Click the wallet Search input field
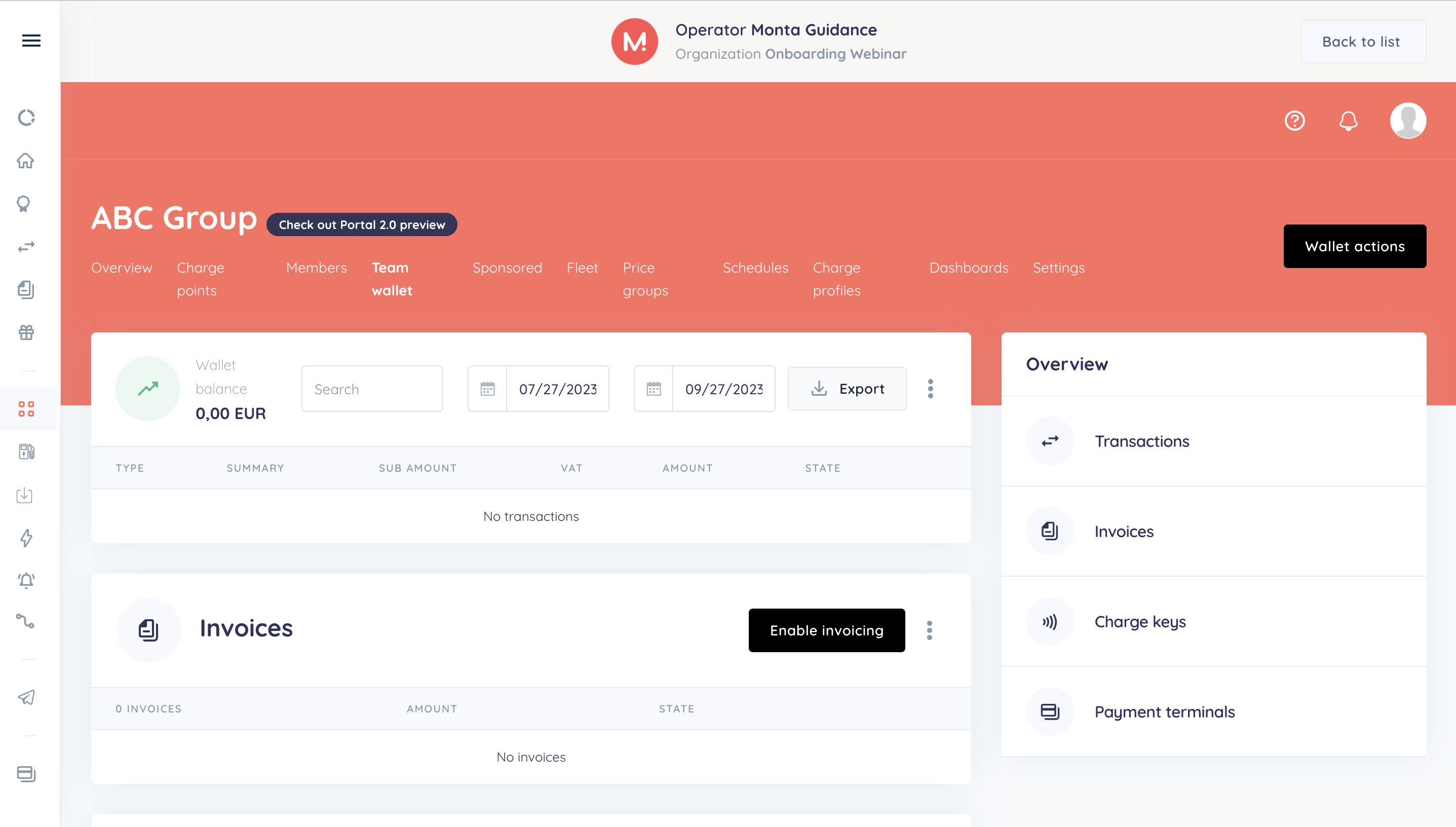 372,389
